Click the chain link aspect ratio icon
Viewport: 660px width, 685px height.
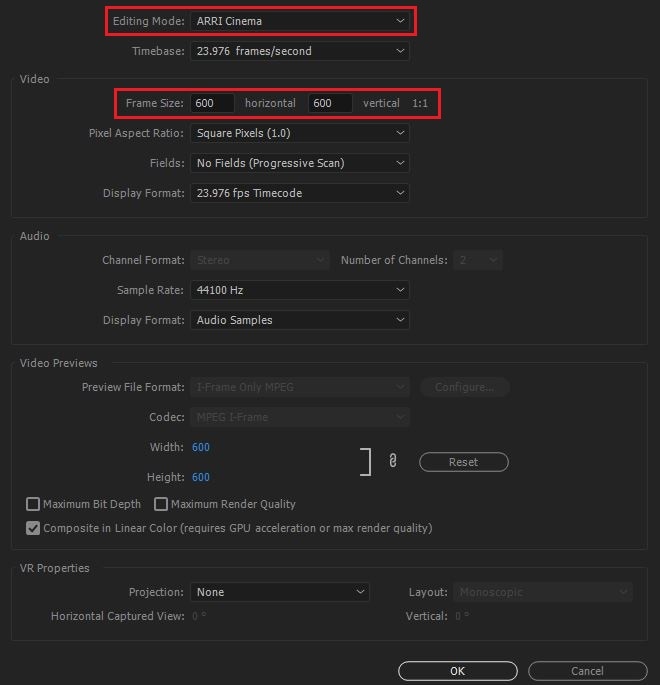393,461
